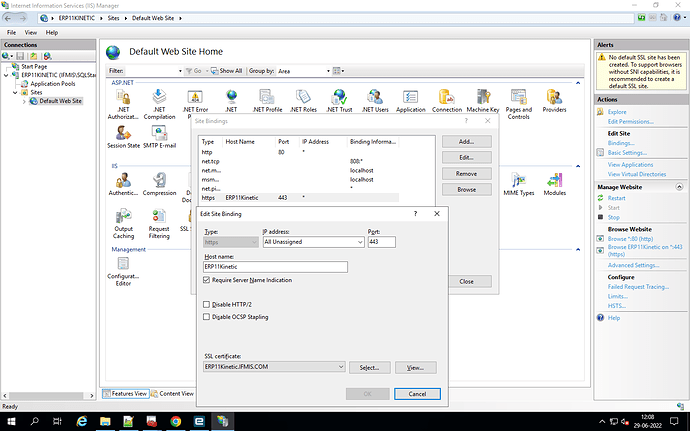Image resolution: width=690 pixels, height=431 pixels.
Task: Click Close in Site Bindings dialog
Action: (466, 281)
